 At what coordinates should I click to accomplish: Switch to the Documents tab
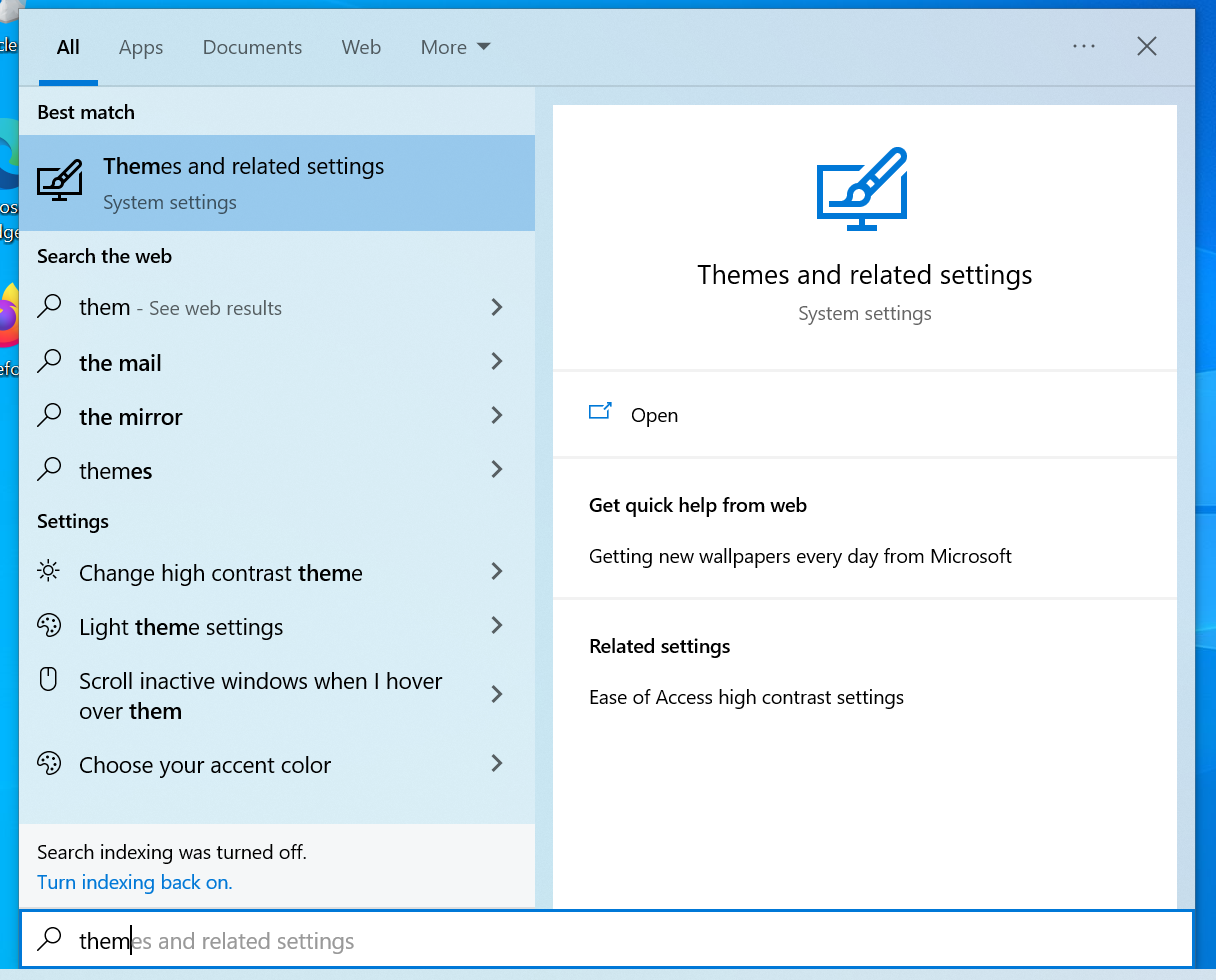(252, 46)
